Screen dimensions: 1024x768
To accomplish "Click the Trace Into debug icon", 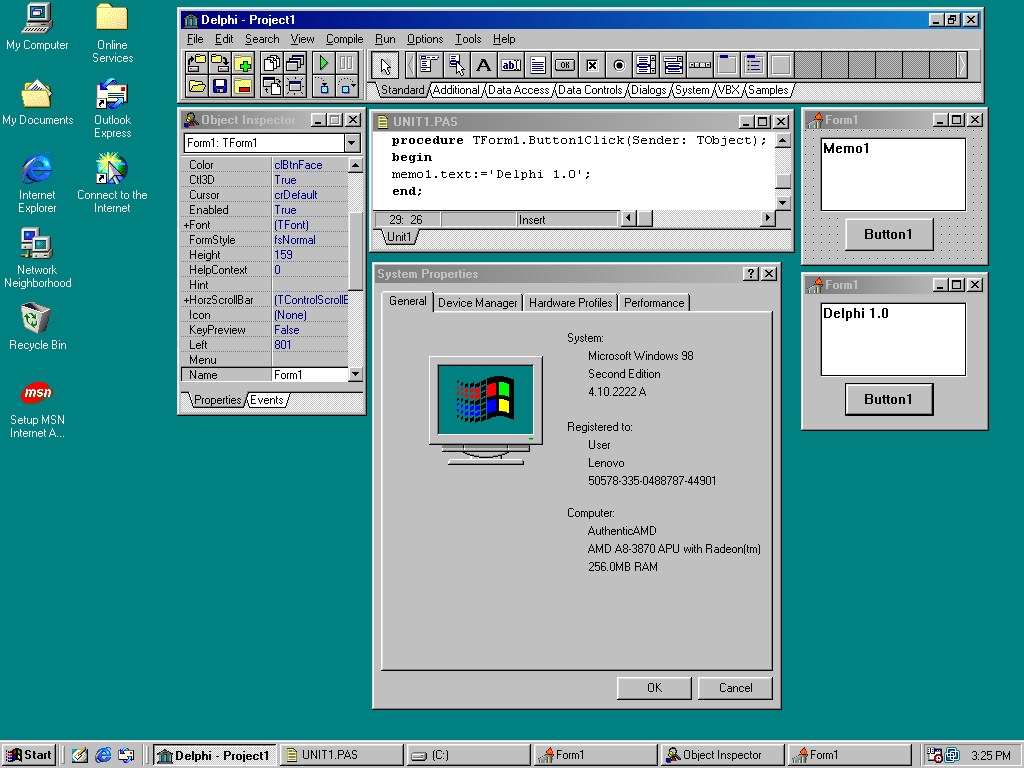I will (x=323, y=86).
